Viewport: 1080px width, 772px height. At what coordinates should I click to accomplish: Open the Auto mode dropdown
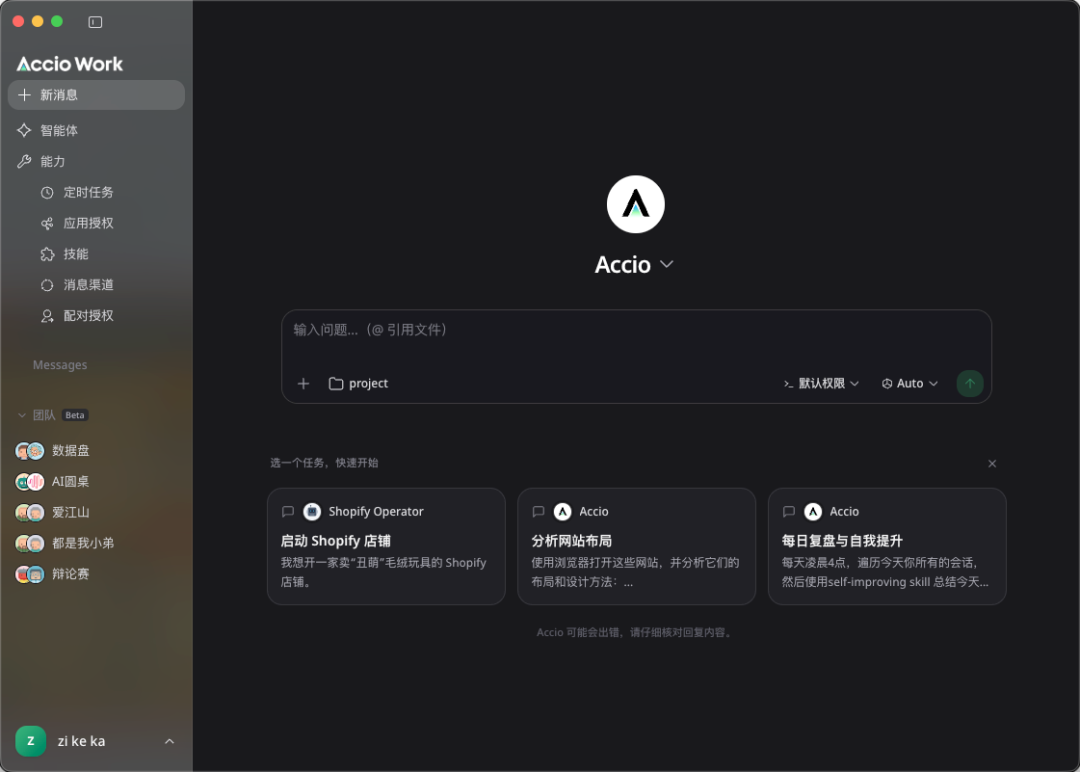[x=908, y=383]
